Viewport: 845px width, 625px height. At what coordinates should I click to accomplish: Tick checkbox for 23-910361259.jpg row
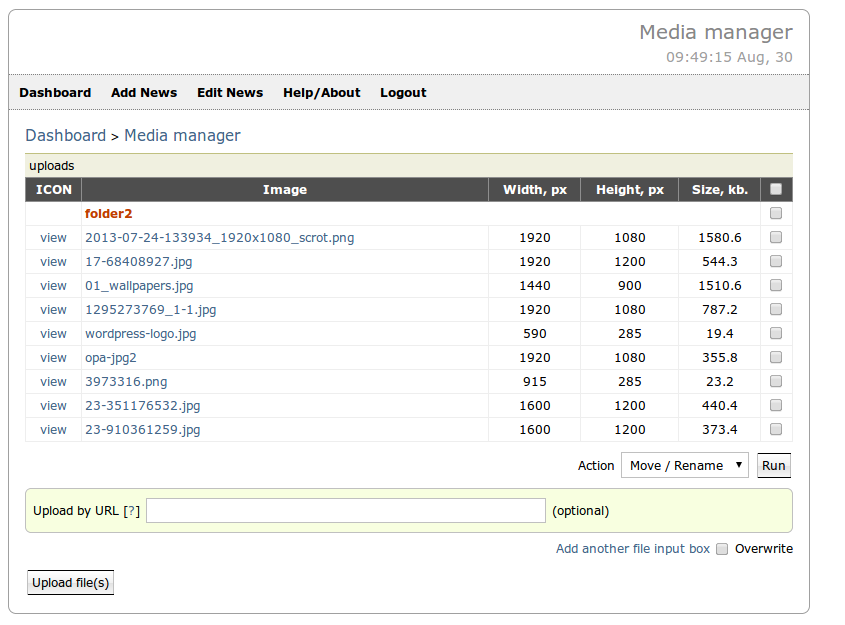[x=776, y=429]
